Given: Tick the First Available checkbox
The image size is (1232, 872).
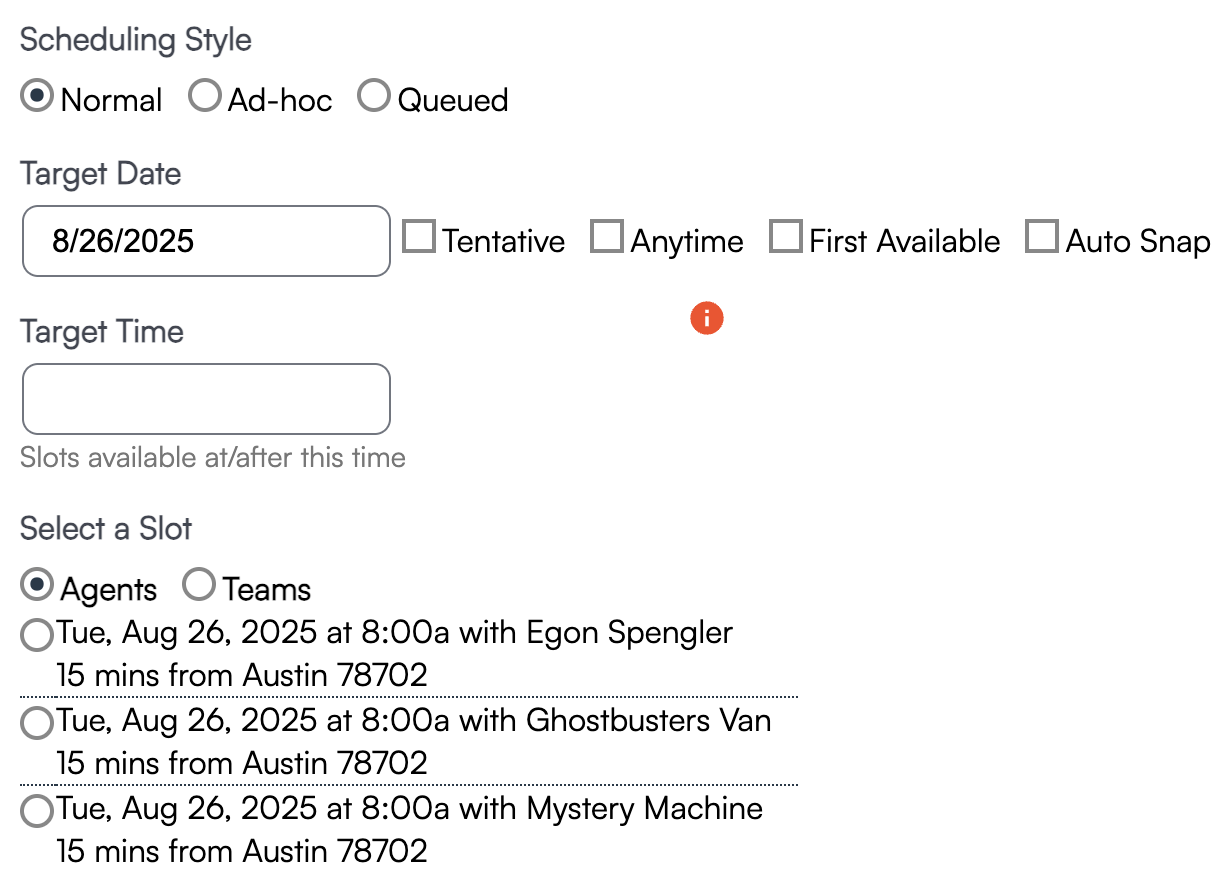Looking at the screenshot, I should pos(786,238).
